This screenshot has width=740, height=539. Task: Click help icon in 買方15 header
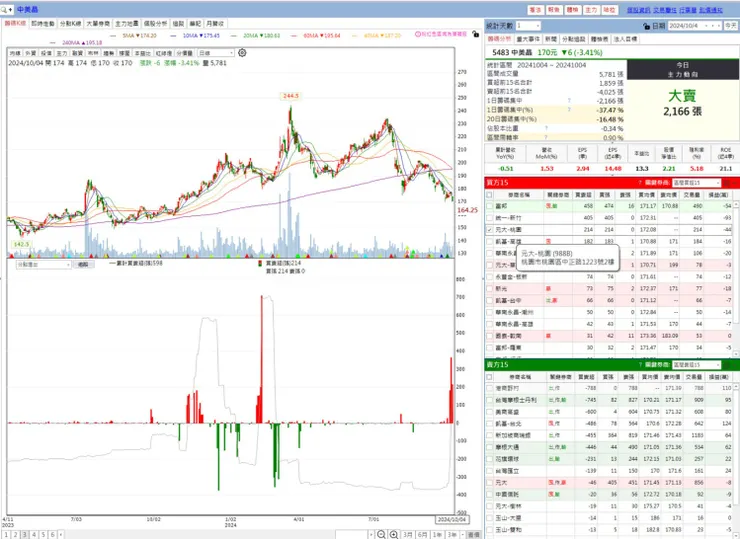tap(640, 183)
